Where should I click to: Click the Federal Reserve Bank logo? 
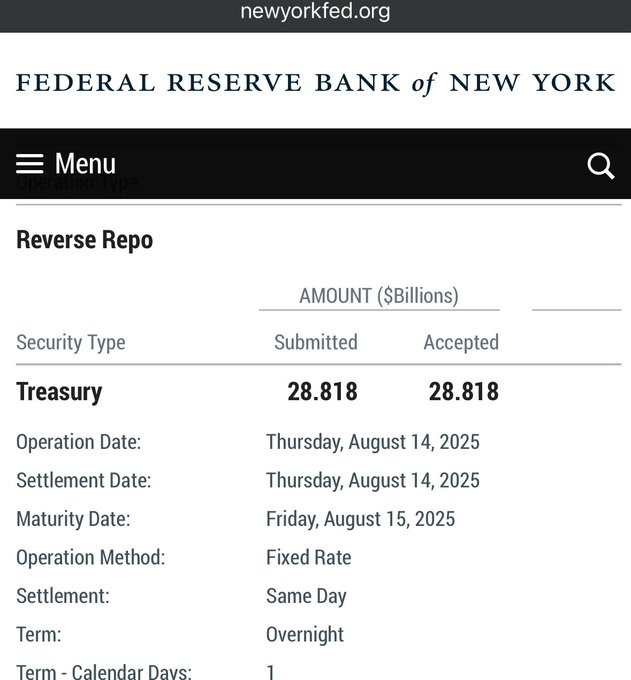315,82
